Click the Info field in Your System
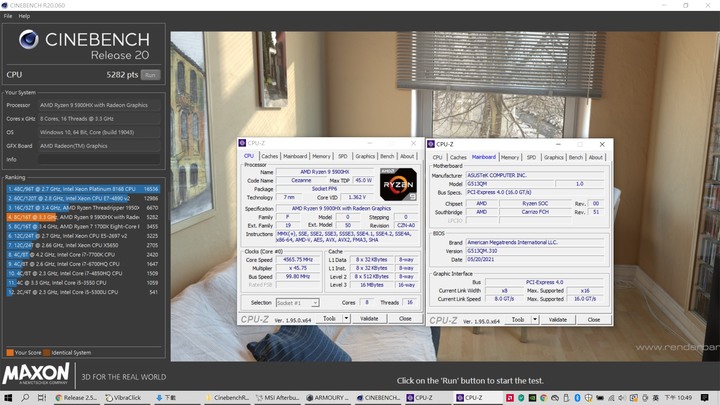Viewport: 720px width, 405px height. click(x=99, y=159)
